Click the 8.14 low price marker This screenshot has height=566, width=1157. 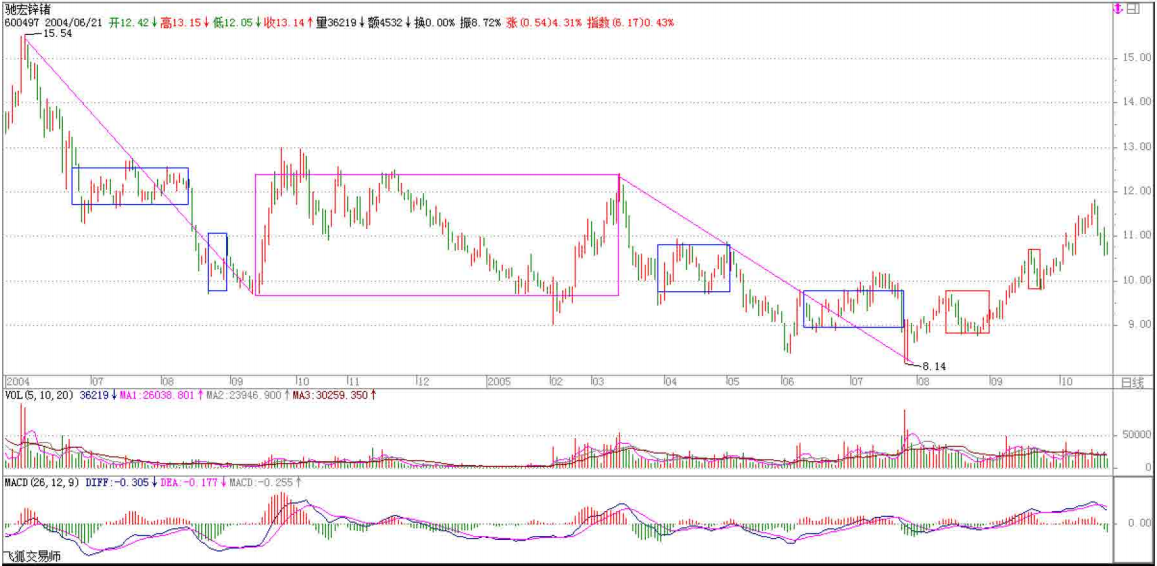click(934, 367)
